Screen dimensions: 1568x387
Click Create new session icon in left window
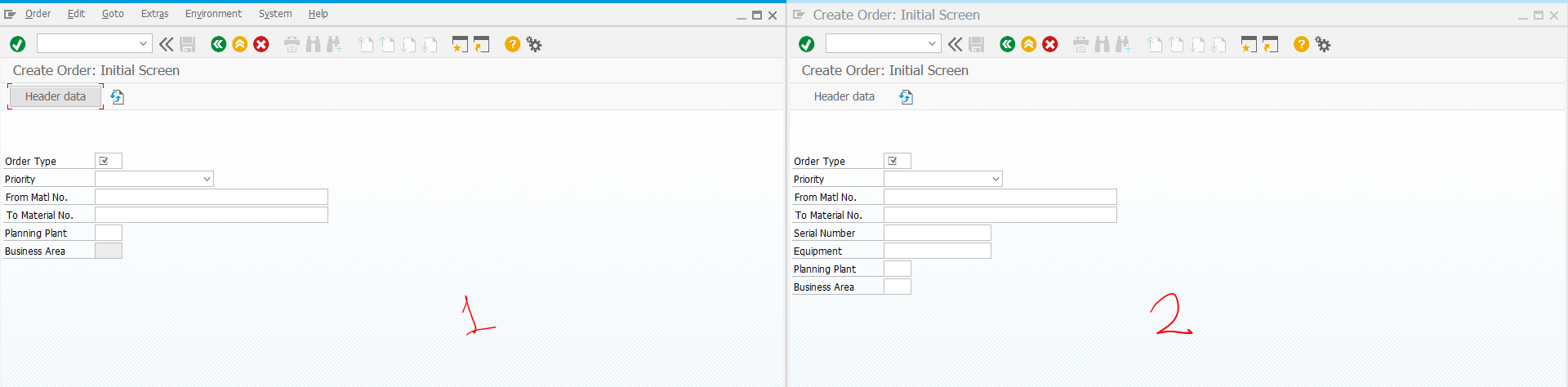460,44
